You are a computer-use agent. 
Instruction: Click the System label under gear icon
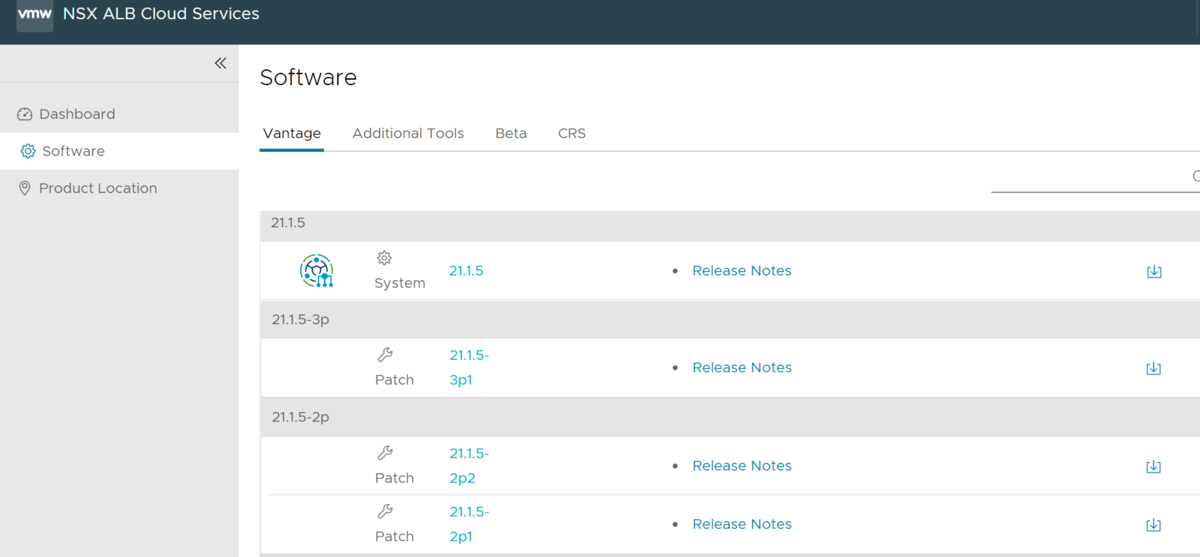(400, 283)
